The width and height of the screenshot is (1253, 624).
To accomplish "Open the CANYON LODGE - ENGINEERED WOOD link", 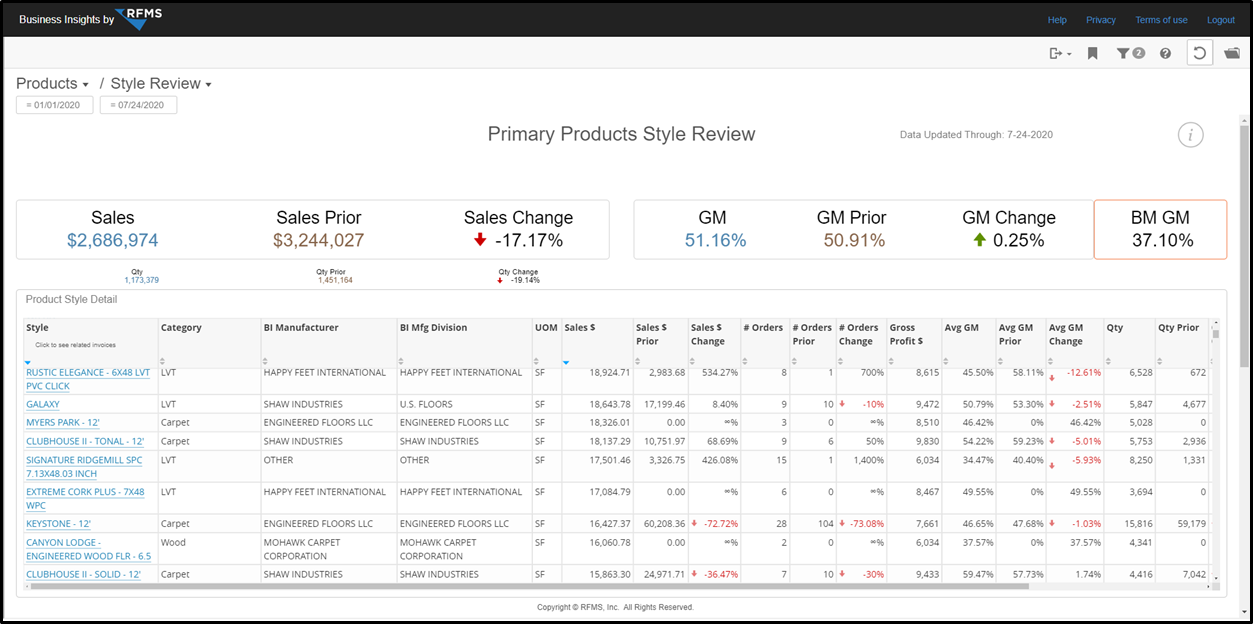I will tap(89, 549).
